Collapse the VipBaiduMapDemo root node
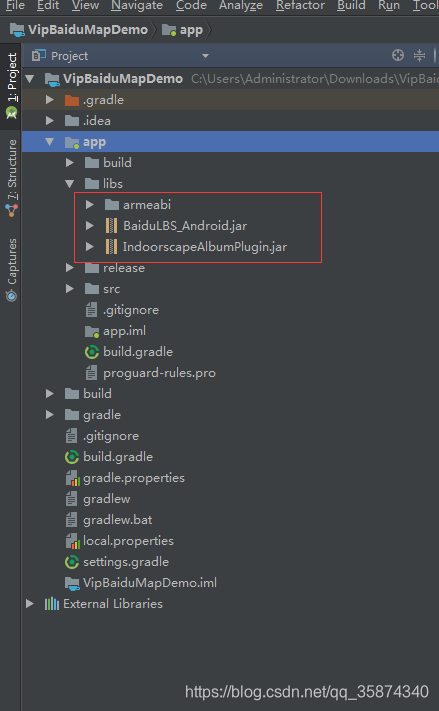The height and width of the screenshot is (711, 439). click(x=30, y=79)
